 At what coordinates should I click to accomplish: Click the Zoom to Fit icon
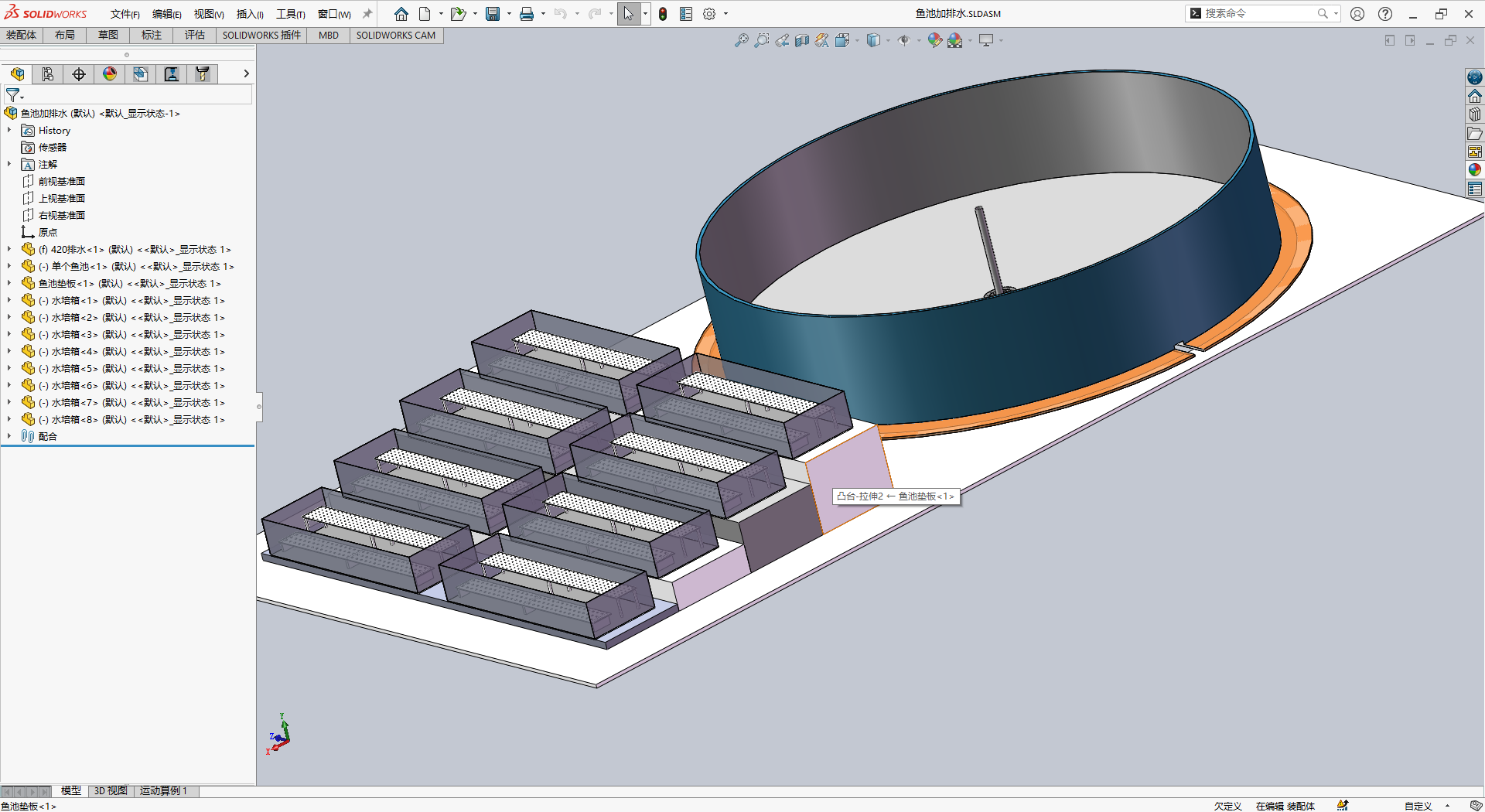(741, 40)
